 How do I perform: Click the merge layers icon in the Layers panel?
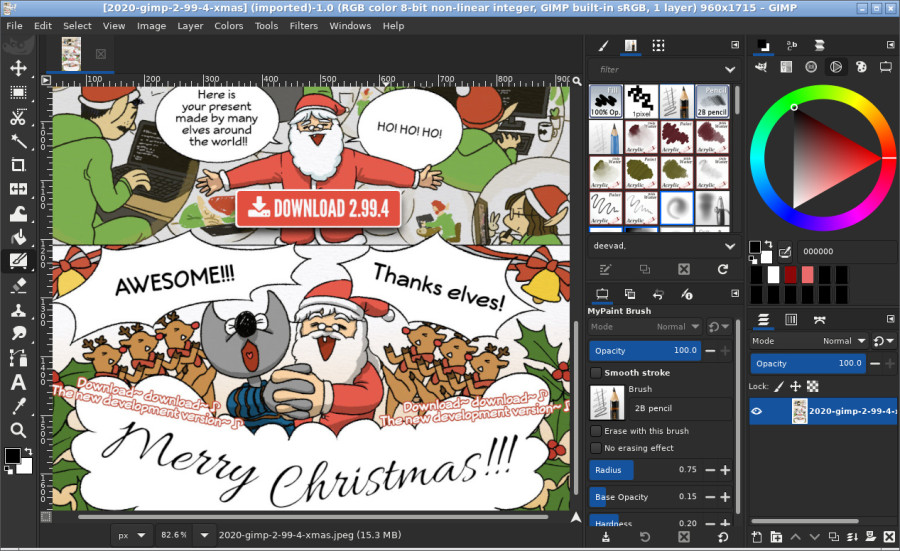[x=852, y=537]
